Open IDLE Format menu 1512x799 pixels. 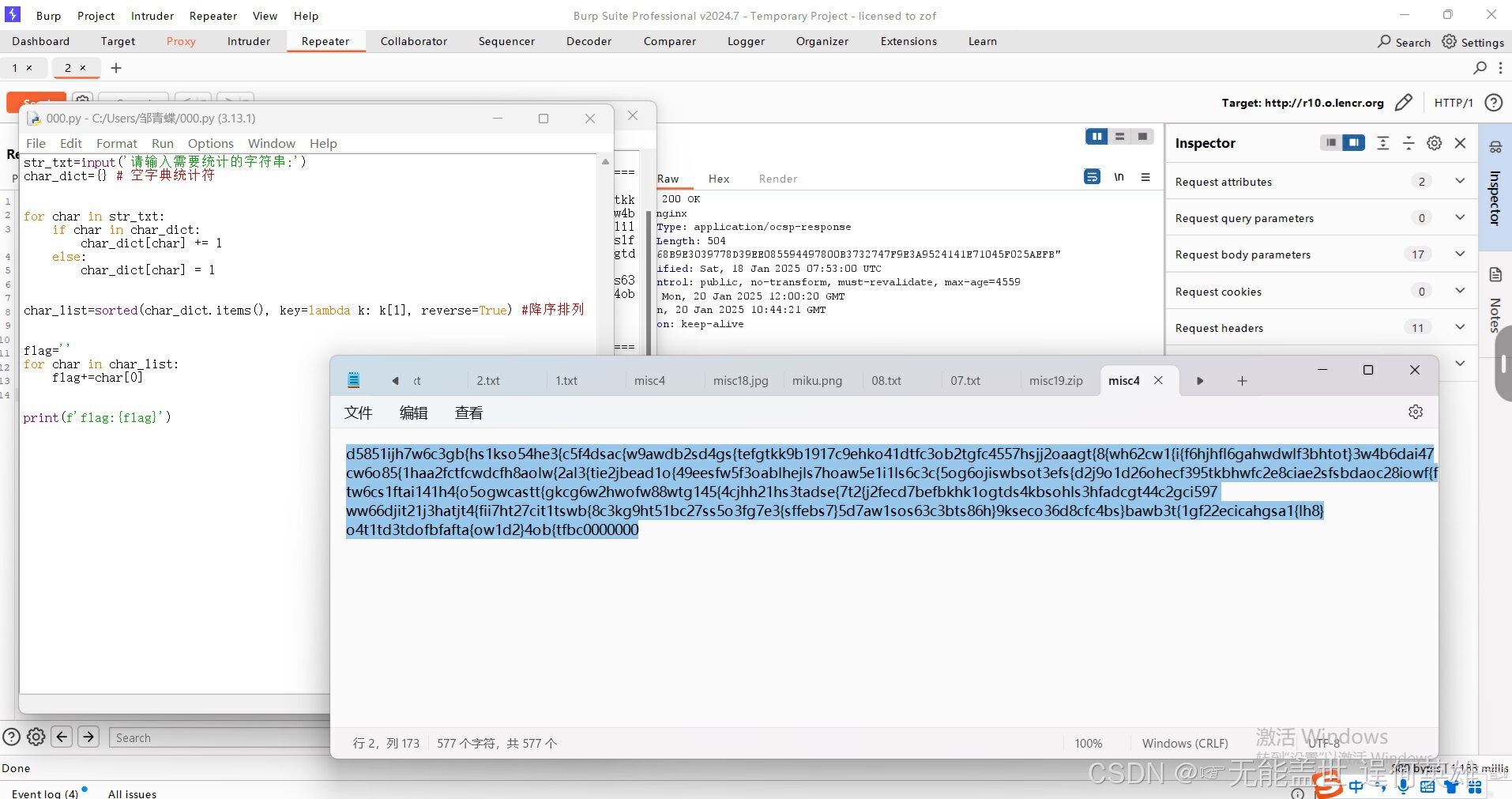click(x=117, y=143)
